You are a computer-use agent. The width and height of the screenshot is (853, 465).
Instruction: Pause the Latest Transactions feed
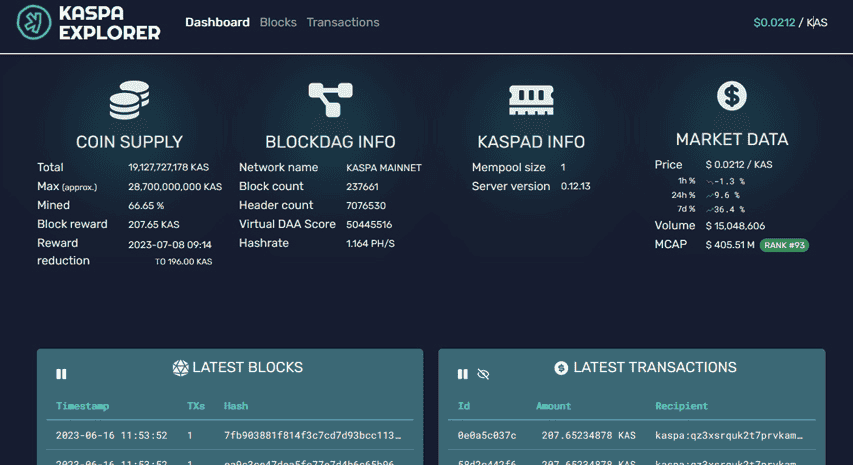tap(462, 374)
